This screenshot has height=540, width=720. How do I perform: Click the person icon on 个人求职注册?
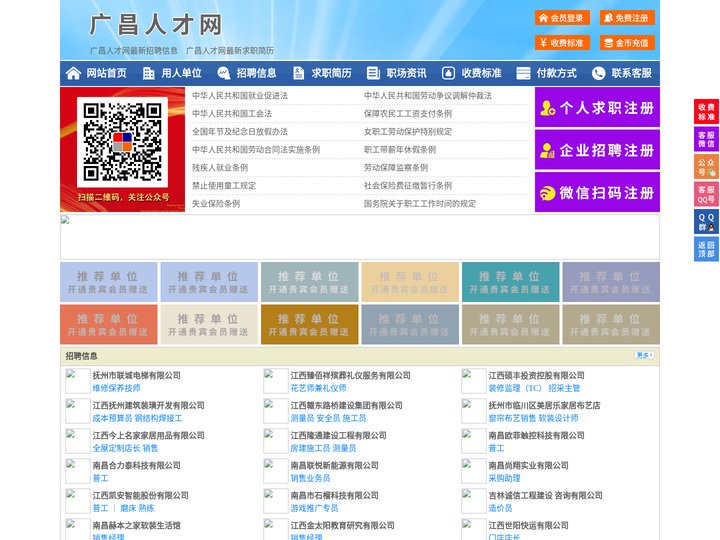click(547, 108)
